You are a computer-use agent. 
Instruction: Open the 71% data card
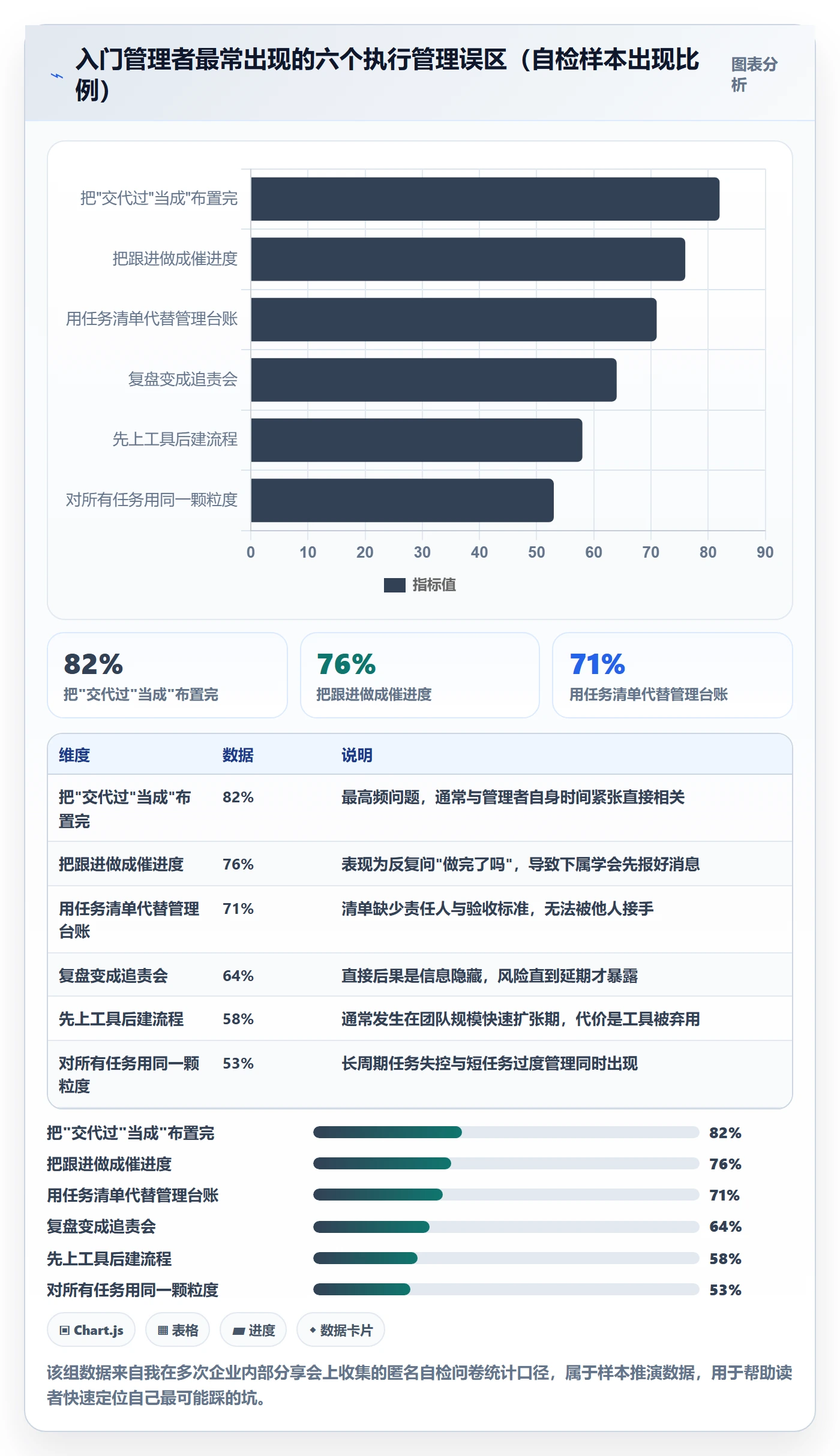point(673,675)
